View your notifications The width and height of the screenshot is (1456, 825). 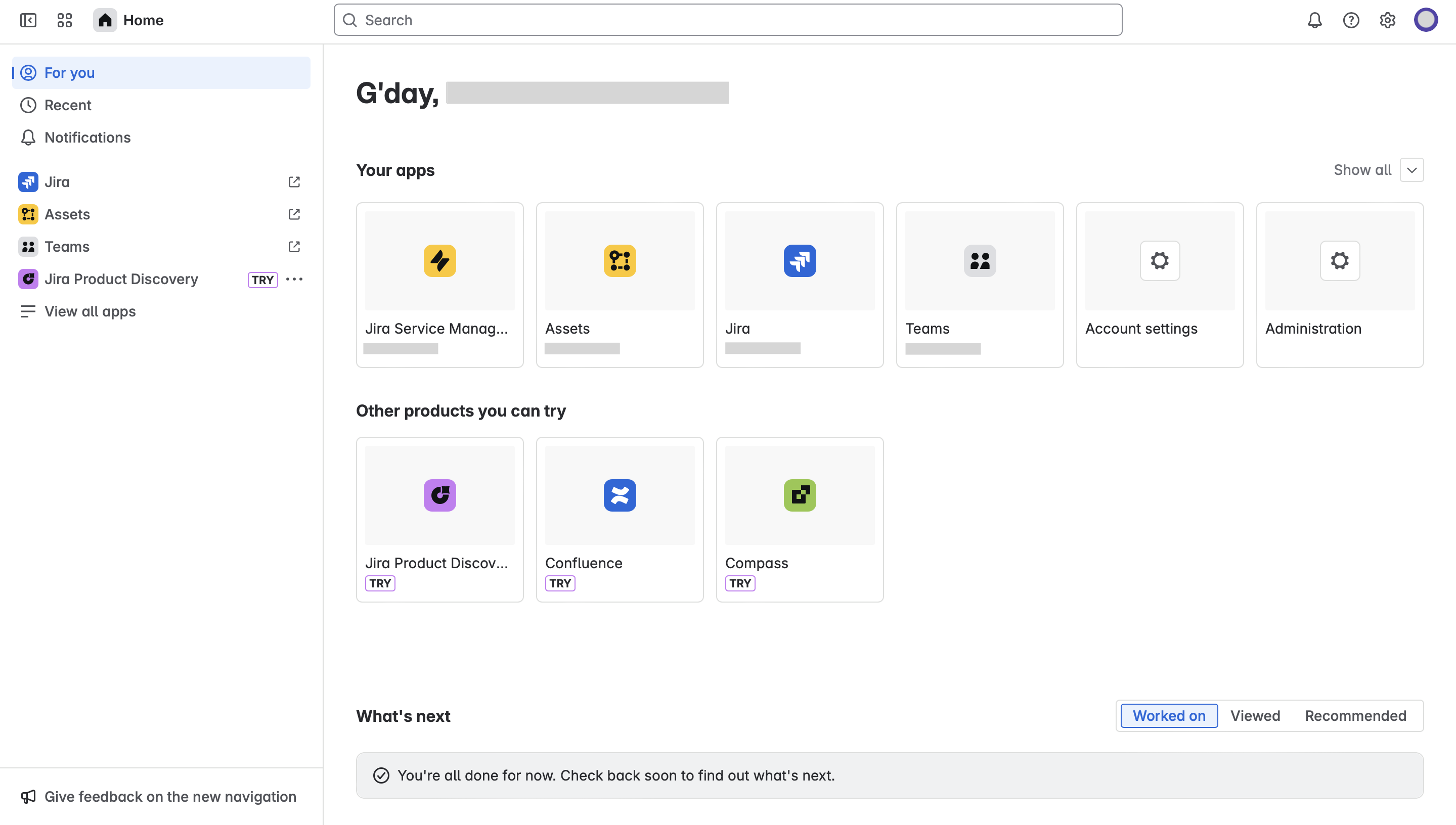1315,20
